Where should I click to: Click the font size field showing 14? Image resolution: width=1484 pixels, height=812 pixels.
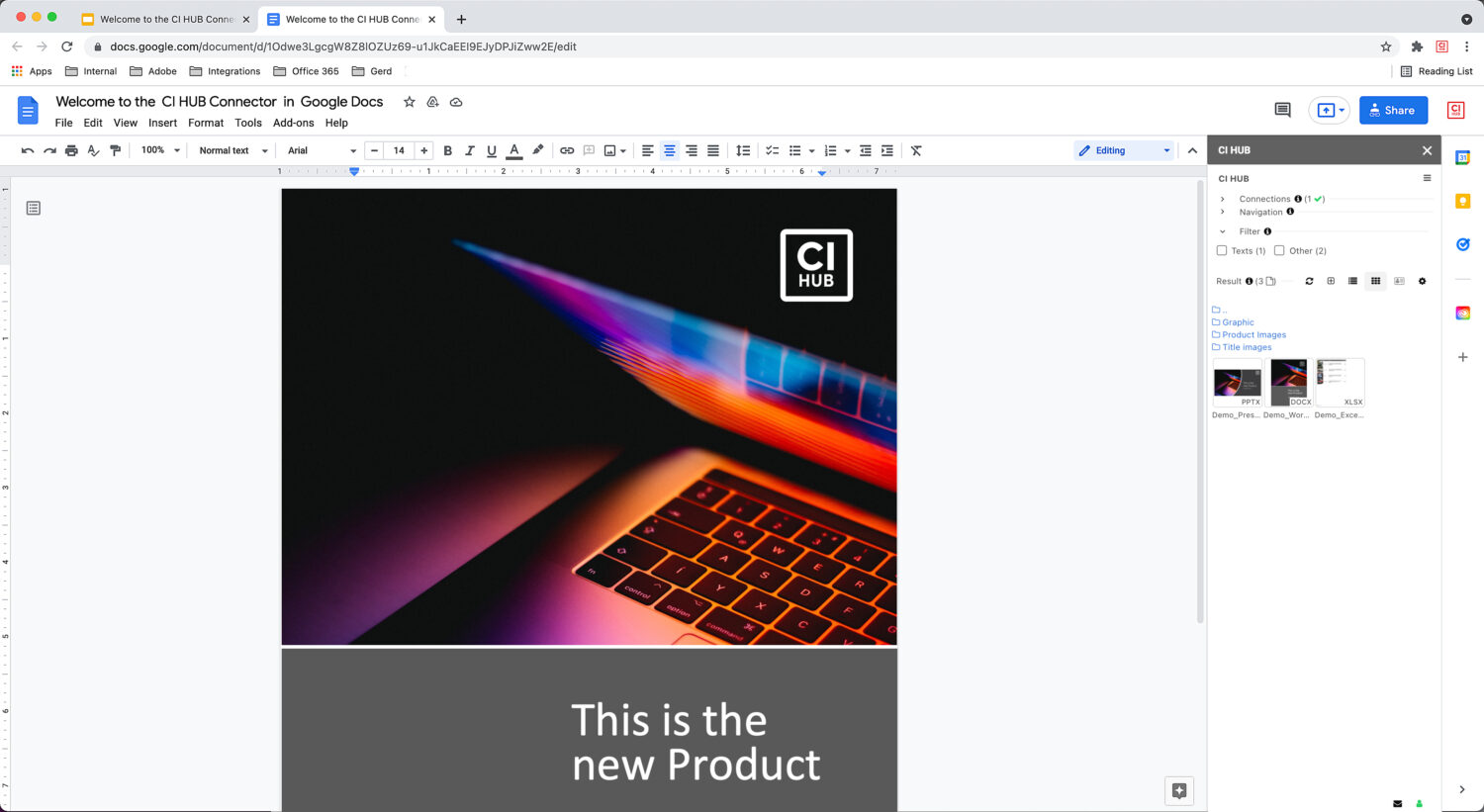[399, 150]
